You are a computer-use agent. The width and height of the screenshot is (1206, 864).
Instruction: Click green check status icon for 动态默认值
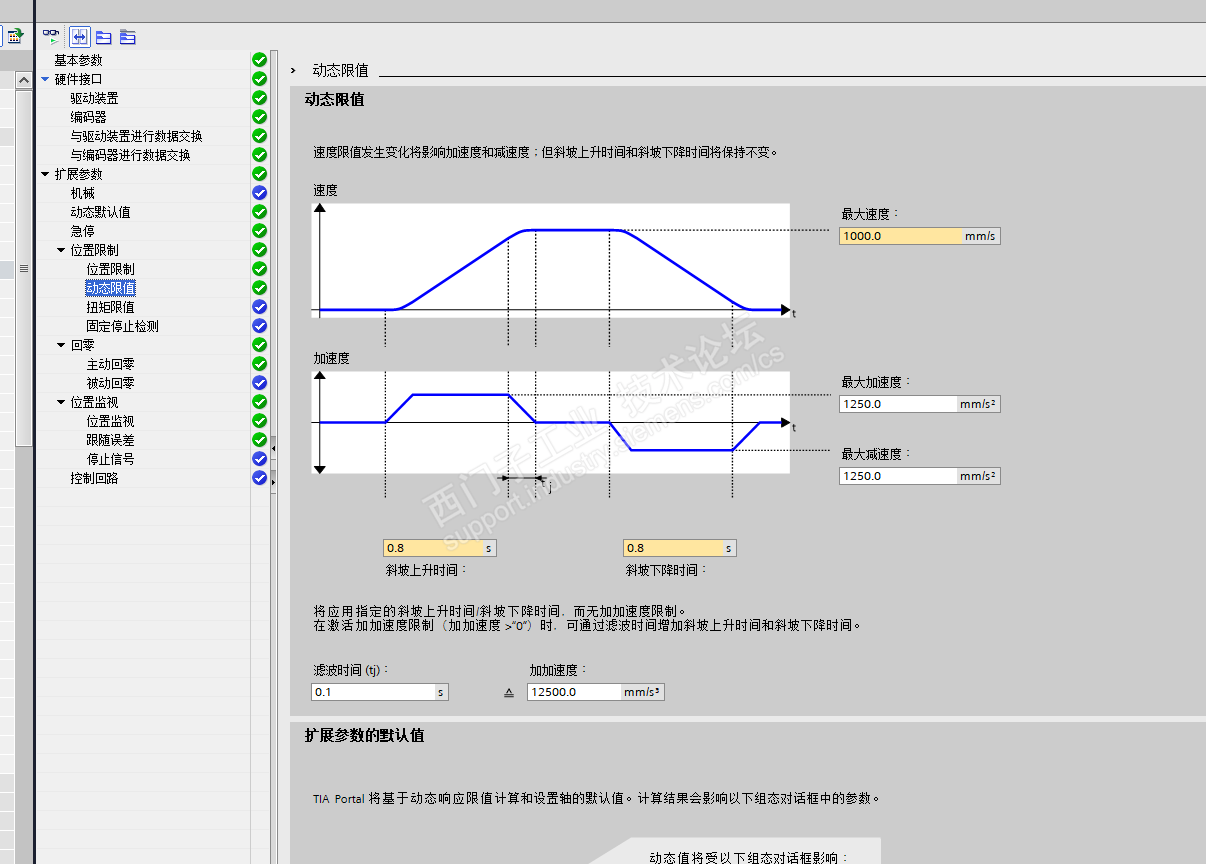point(259,212)
